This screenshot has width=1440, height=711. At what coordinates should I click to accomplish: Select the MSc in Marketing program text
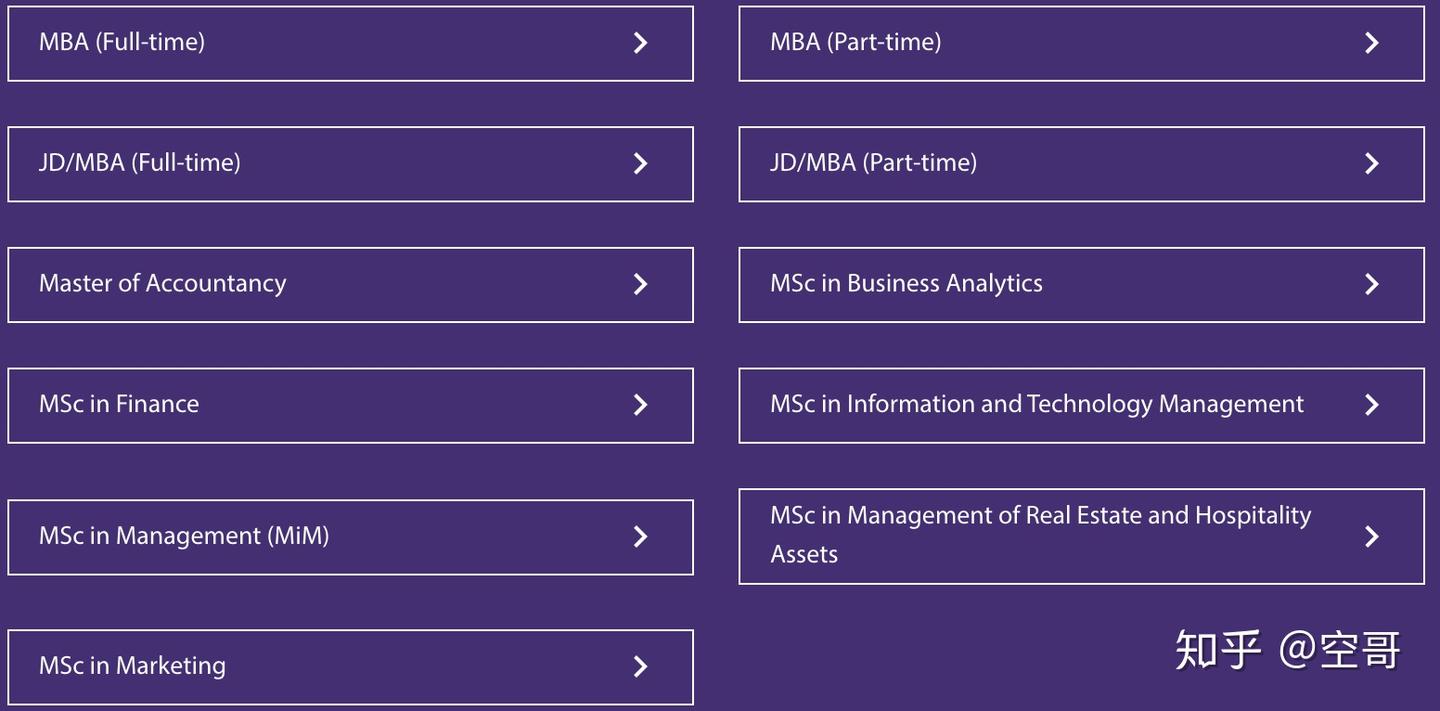[132, 666]
